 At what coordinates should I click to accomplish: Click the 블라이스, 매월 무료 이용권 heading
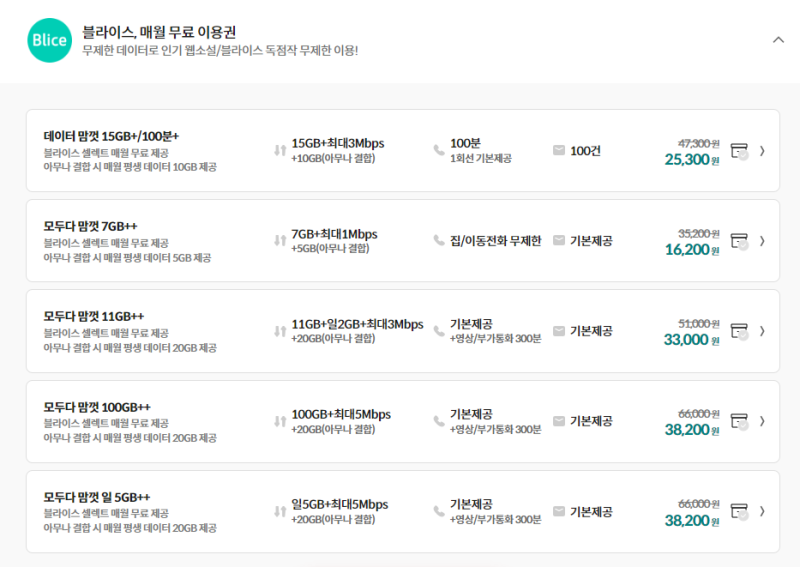(x=159, y=32)
